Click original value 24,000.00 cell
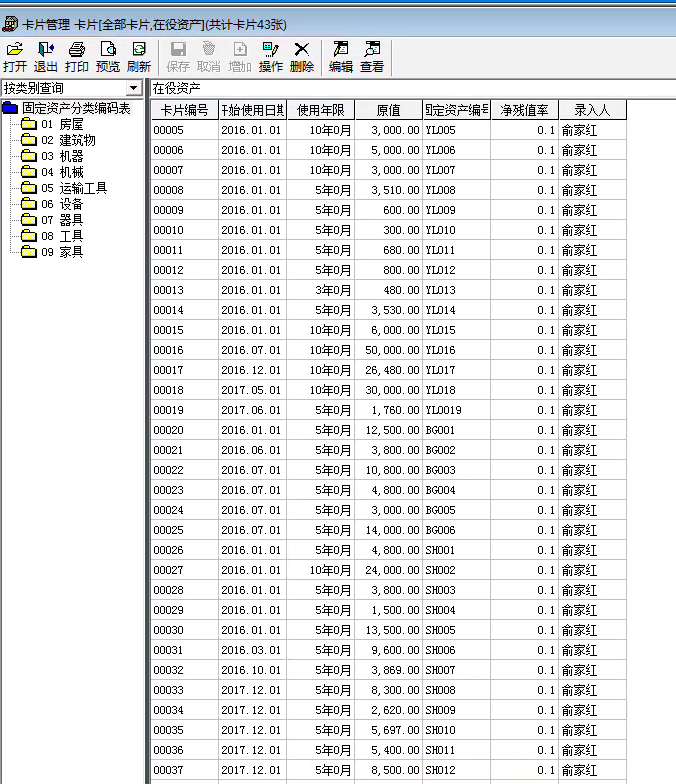 [x=388, y=570]
